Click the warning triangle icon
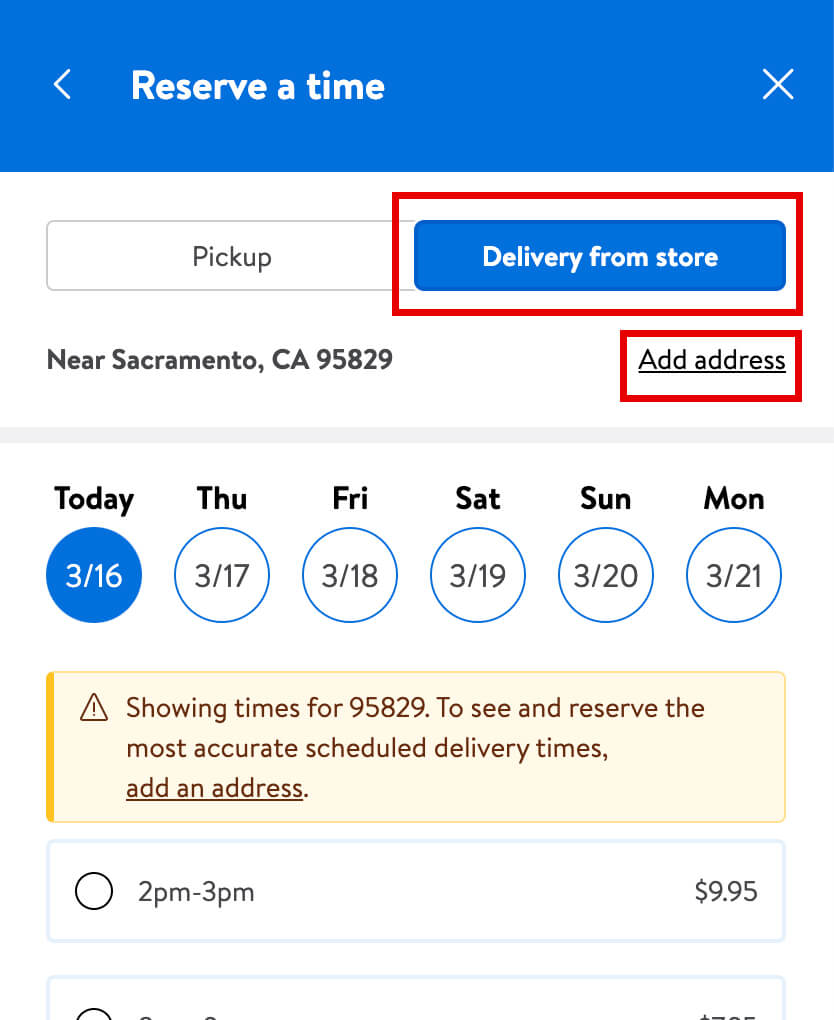This screenshot has width=834, height=1020. [93, 709]
